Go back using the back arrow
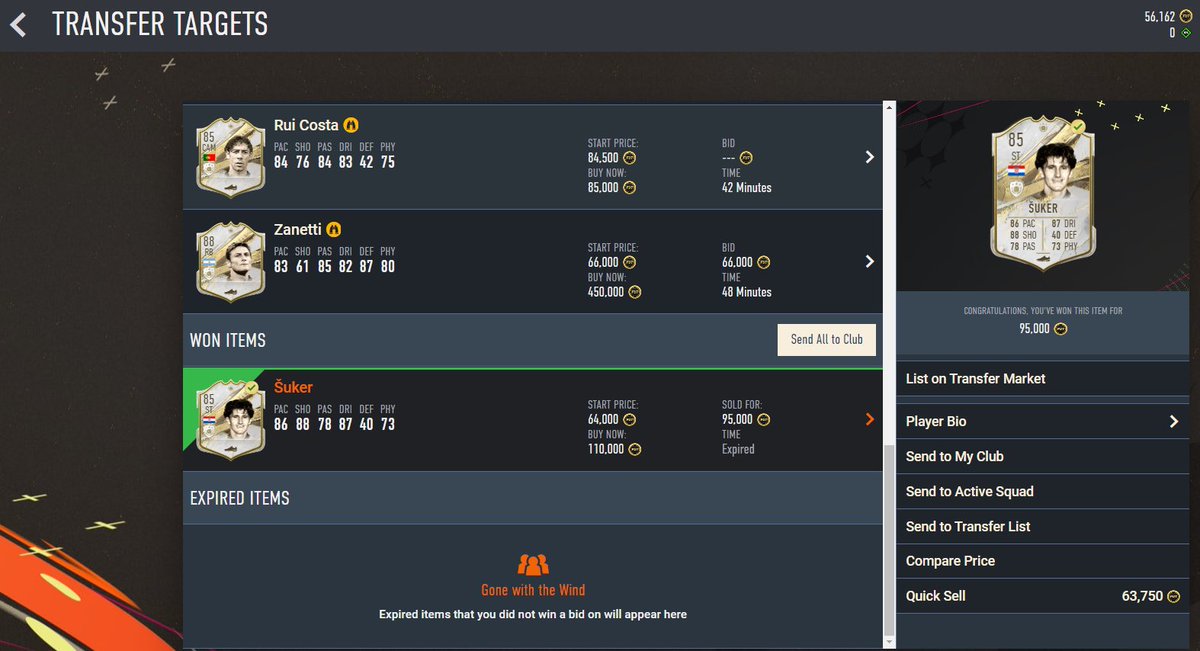This screenshot has width=1200, height=651. click(18, 24)
